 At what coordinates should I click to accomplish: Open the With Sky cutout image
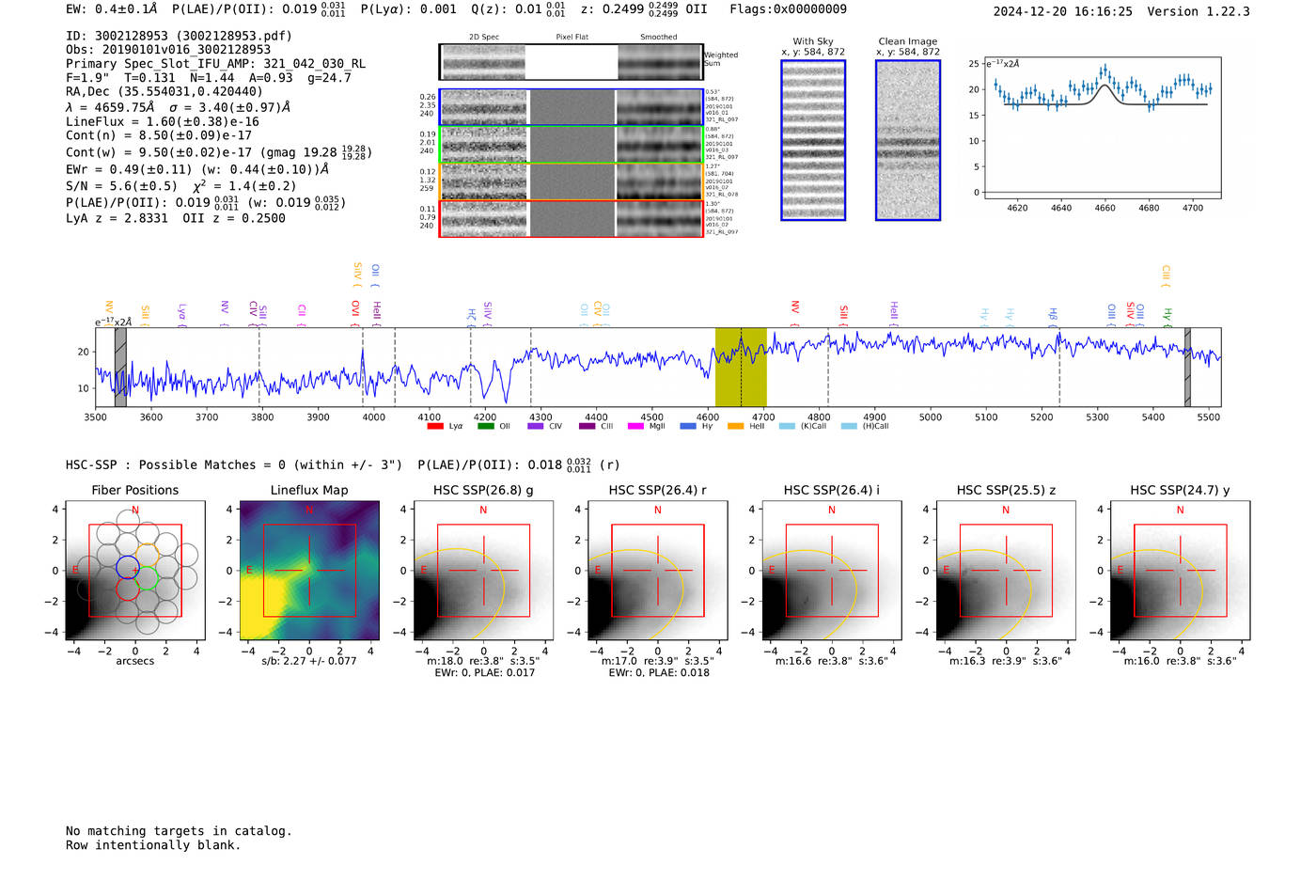click(x=813, y=140)
